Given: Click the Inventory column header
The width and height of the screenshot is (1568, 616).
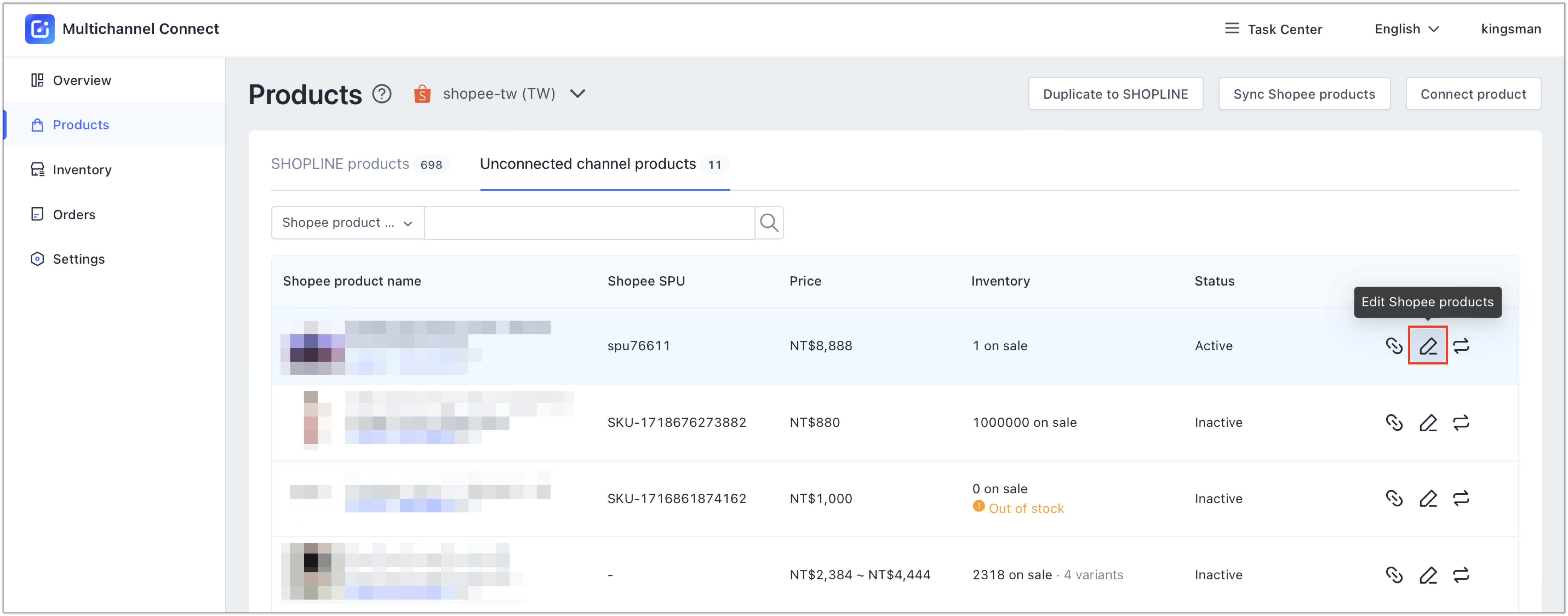Looking at the screenshot, I should pos(1000,281).
